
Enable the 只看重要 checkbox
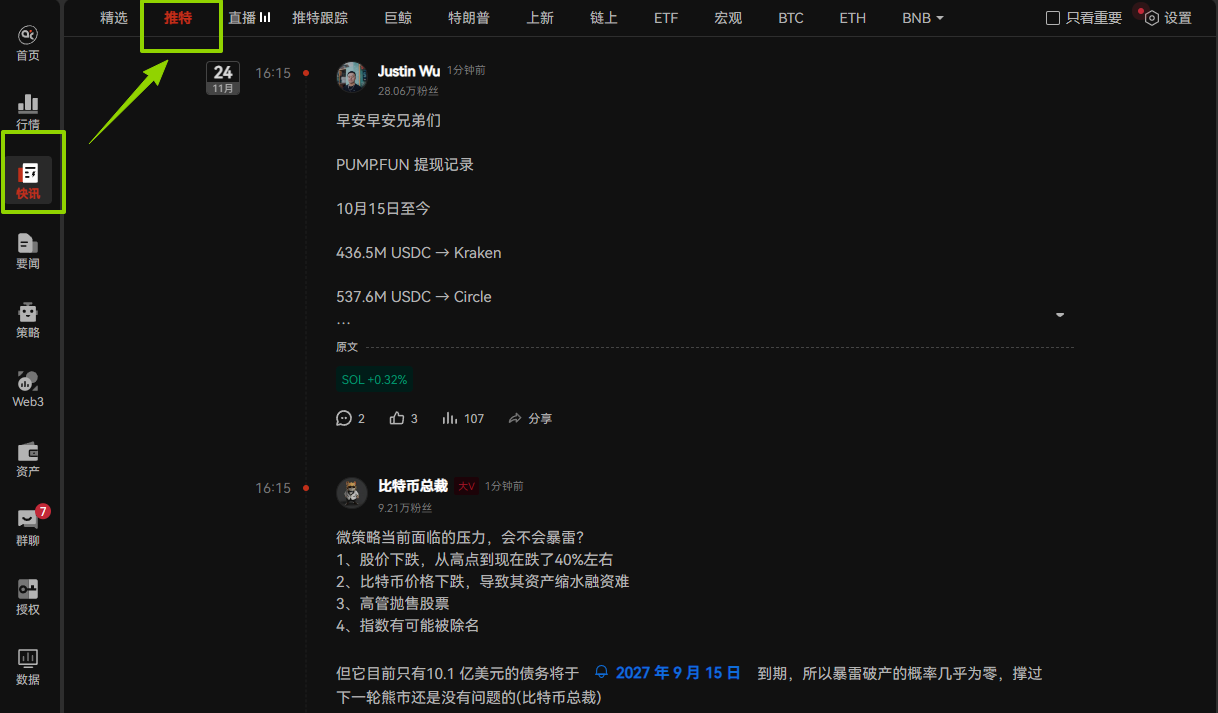[1052, 18]
